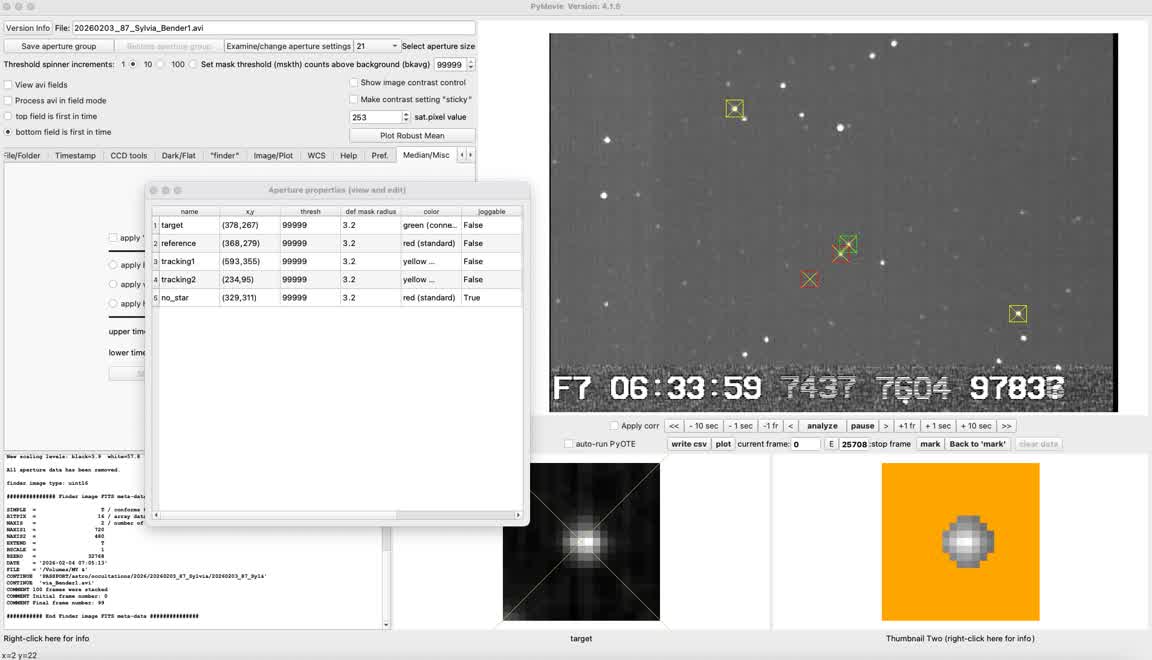Enable the View avi fields checkbox
The image size is (1152, 660).
[9, 85]
